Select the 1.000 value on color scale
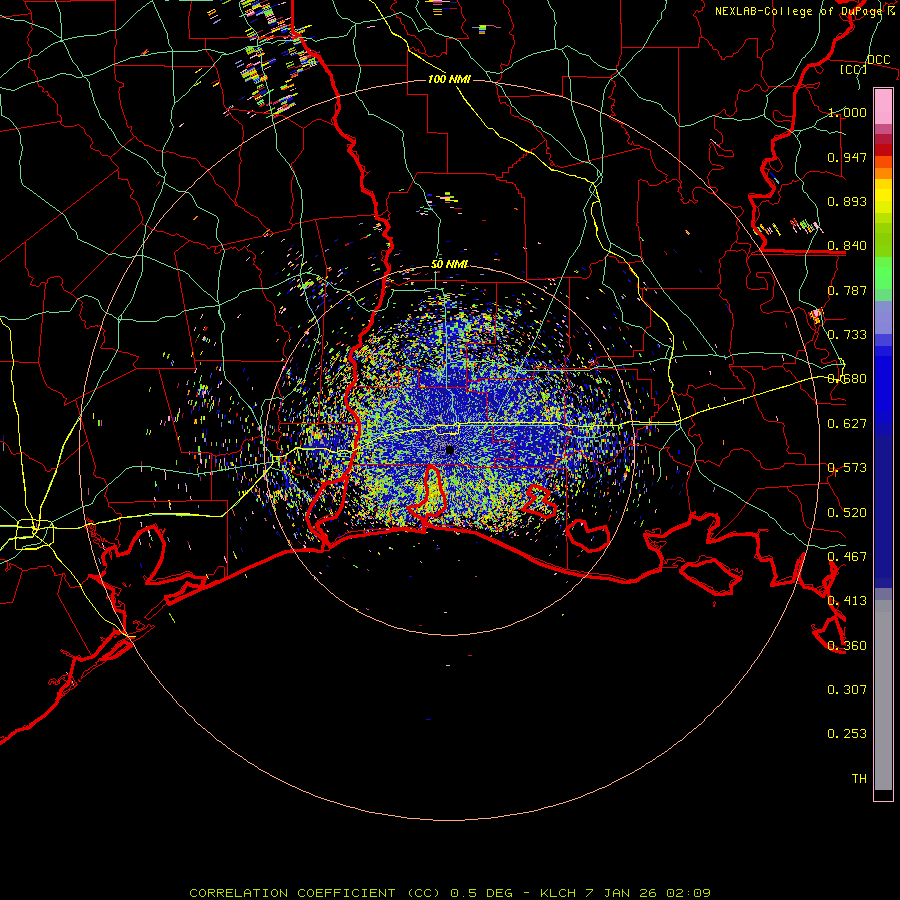The height and width of the screenshot is (900, 900). tap(847, 112)
